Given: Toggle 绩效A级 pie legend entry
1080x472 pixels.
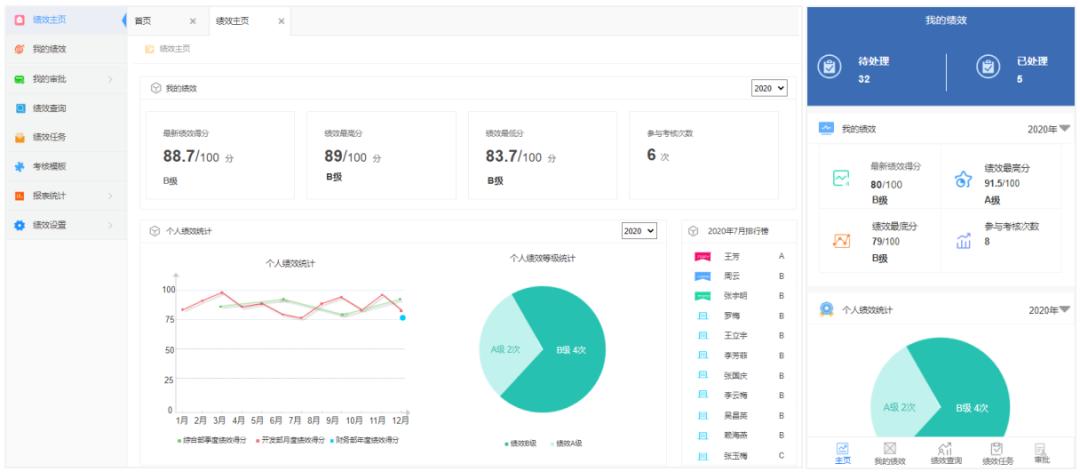Looking at the screenshot, I should [566, 443].
